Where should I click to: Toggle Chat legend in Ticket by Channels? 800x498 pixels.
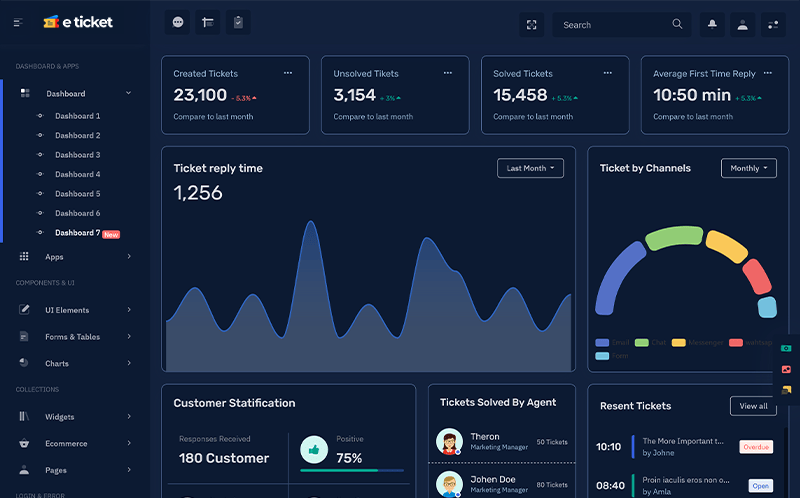651,342
